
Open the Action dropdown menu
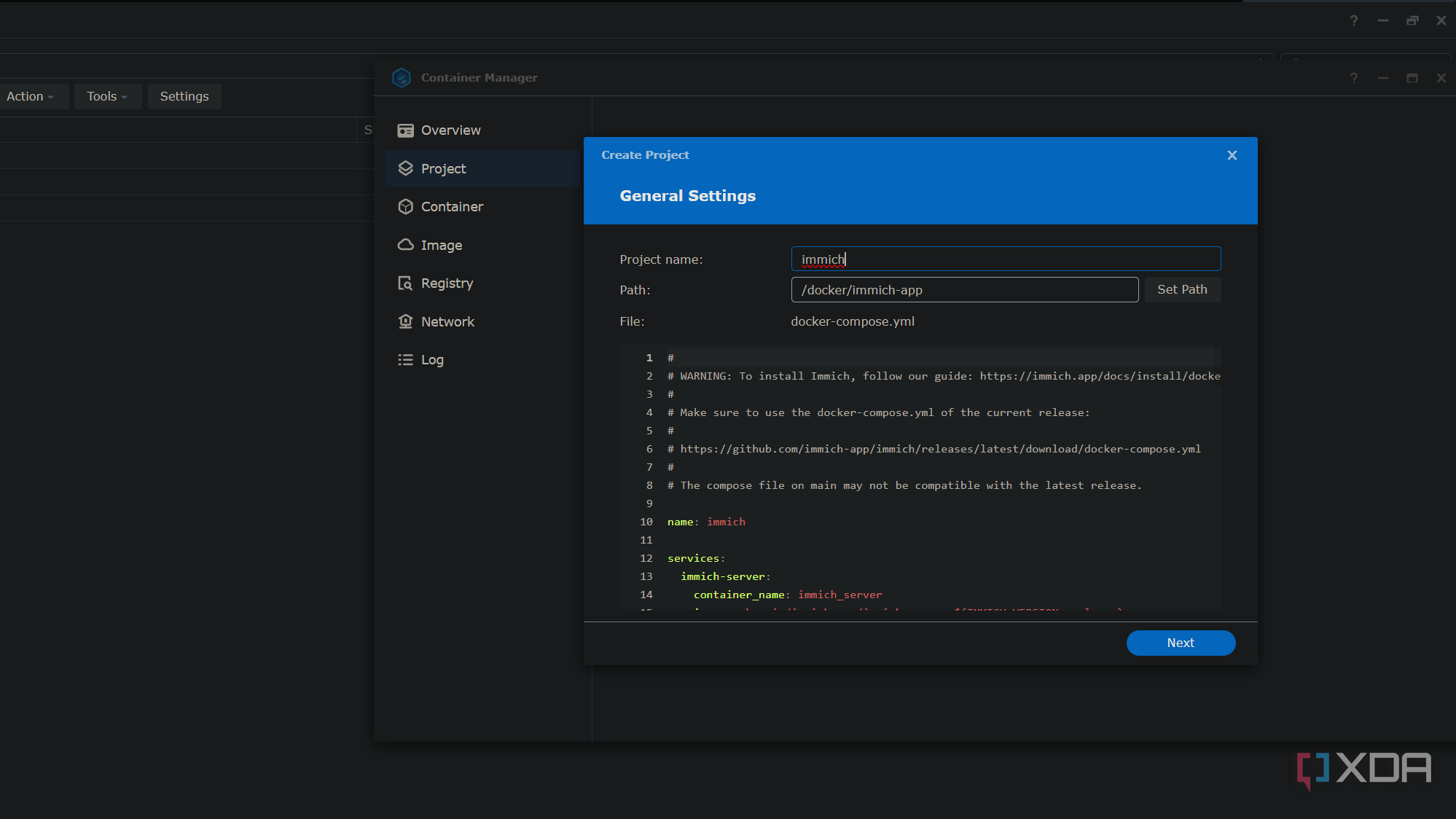[x=31, y=96]
